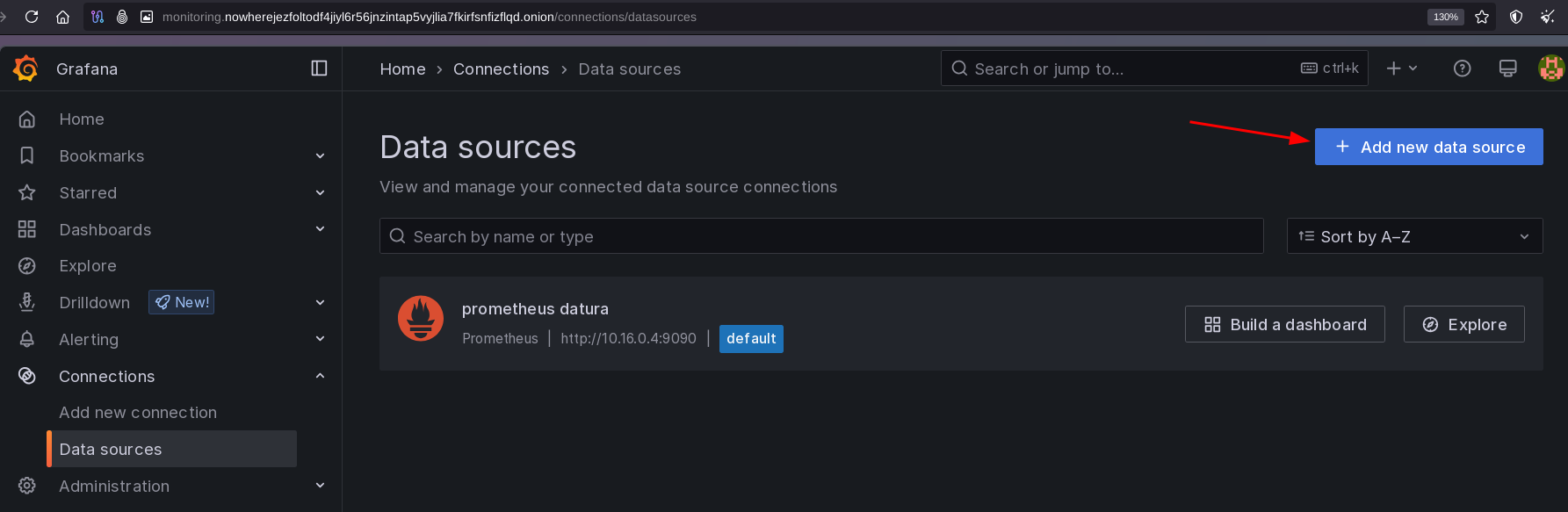Open the plus New dropdown in header
Screen dimensions: 1568x512
point(1402,69)
